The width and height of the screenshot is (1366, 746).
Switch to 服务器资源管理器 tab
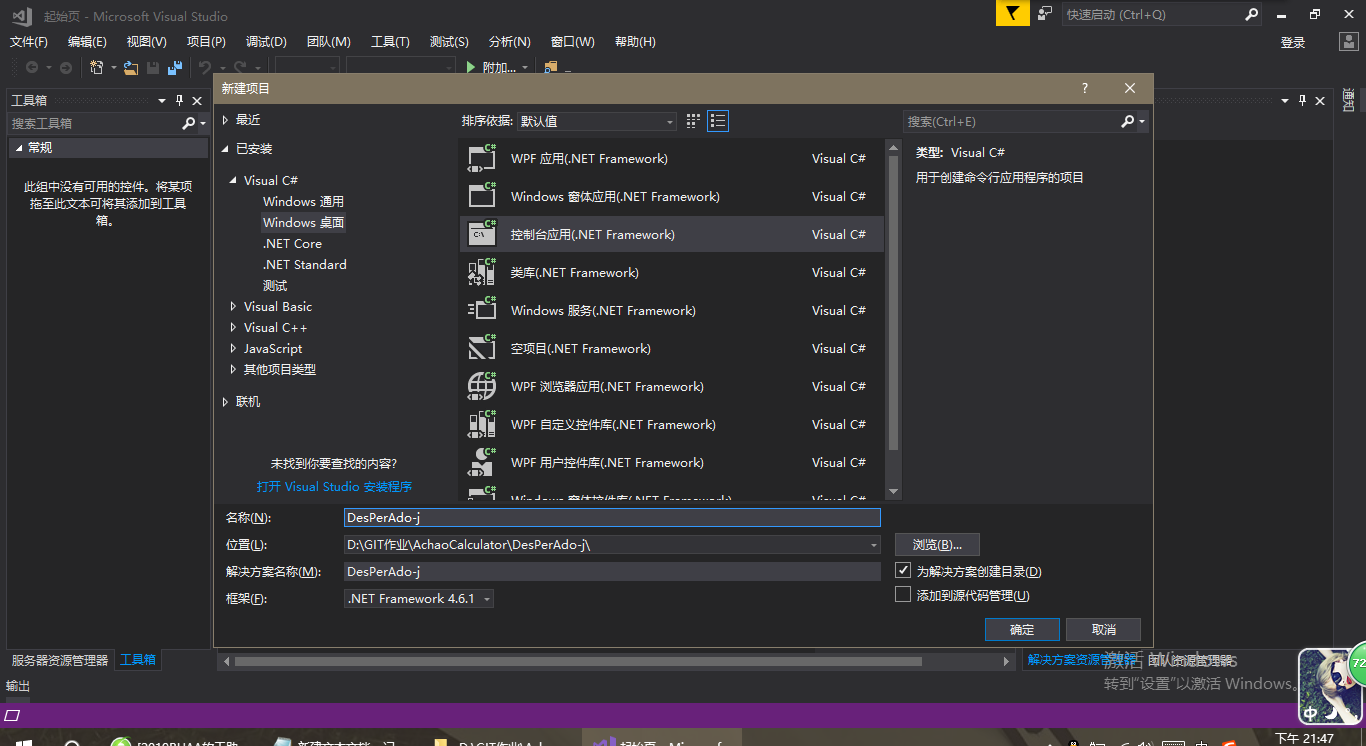coord(60,660)
